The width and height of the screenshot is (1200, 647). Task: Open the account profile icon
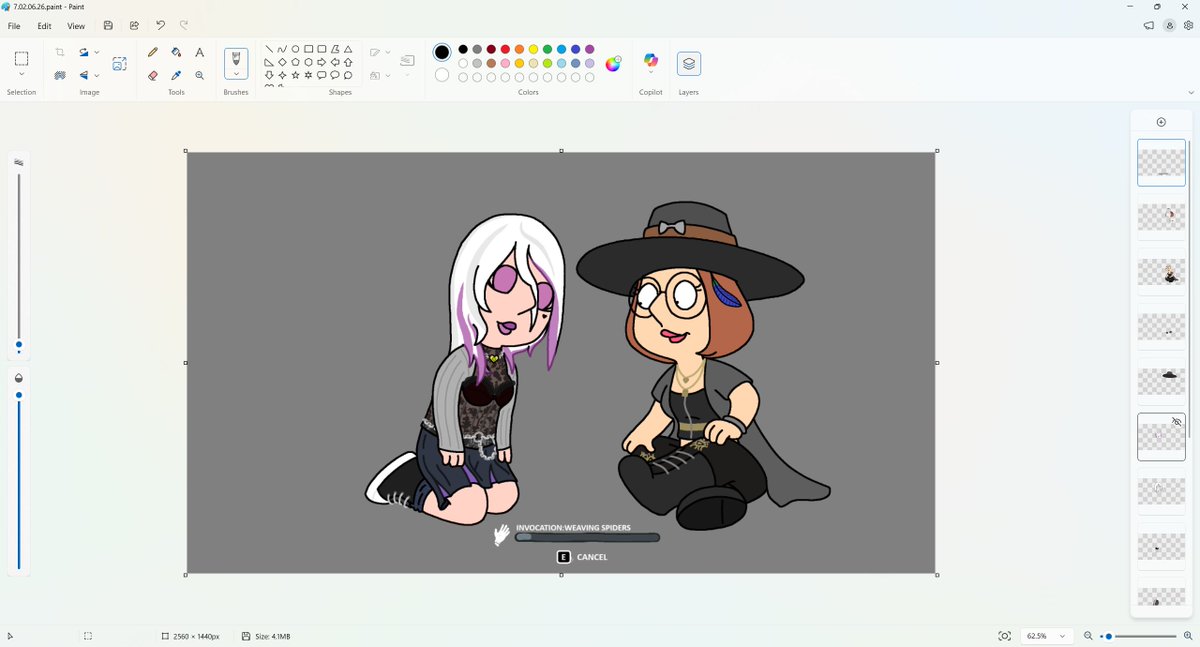pos(1169,26)
